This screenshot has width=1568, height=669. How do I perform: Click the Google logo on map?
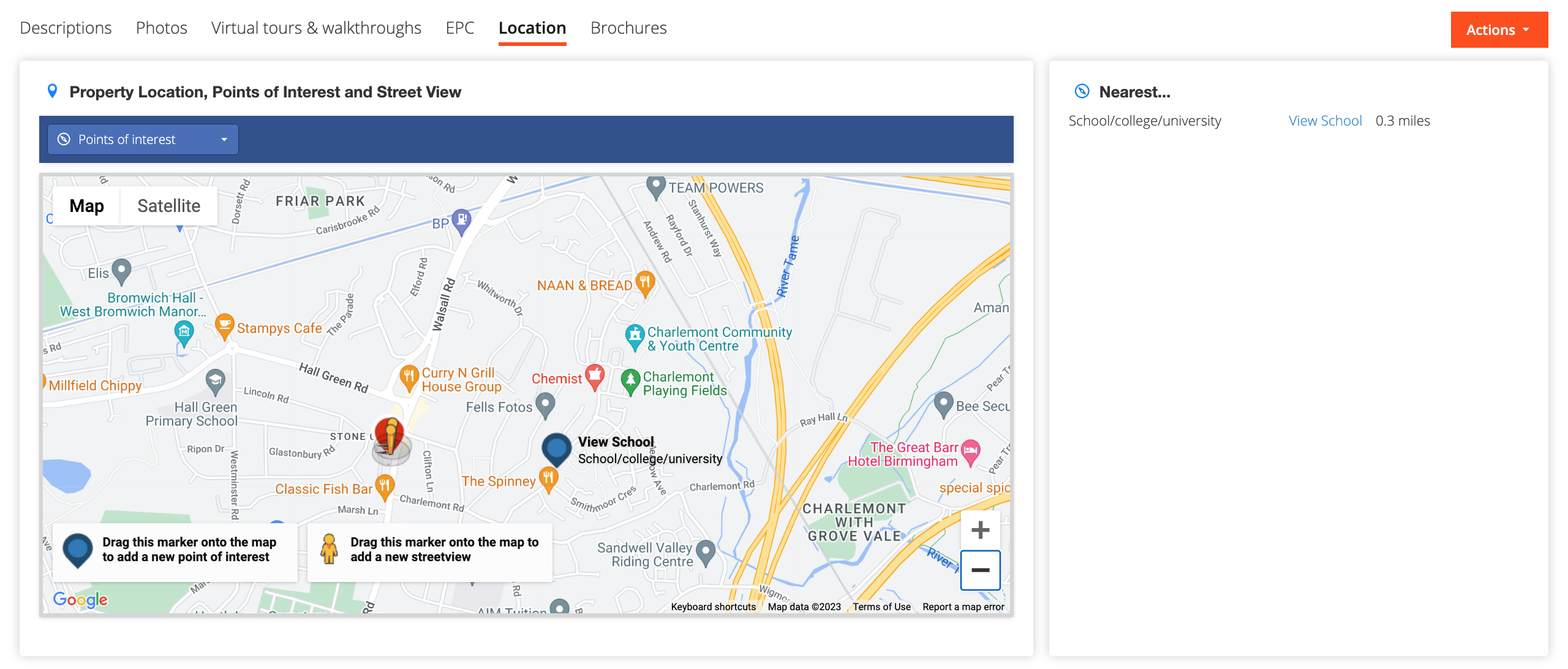point(80,599)
